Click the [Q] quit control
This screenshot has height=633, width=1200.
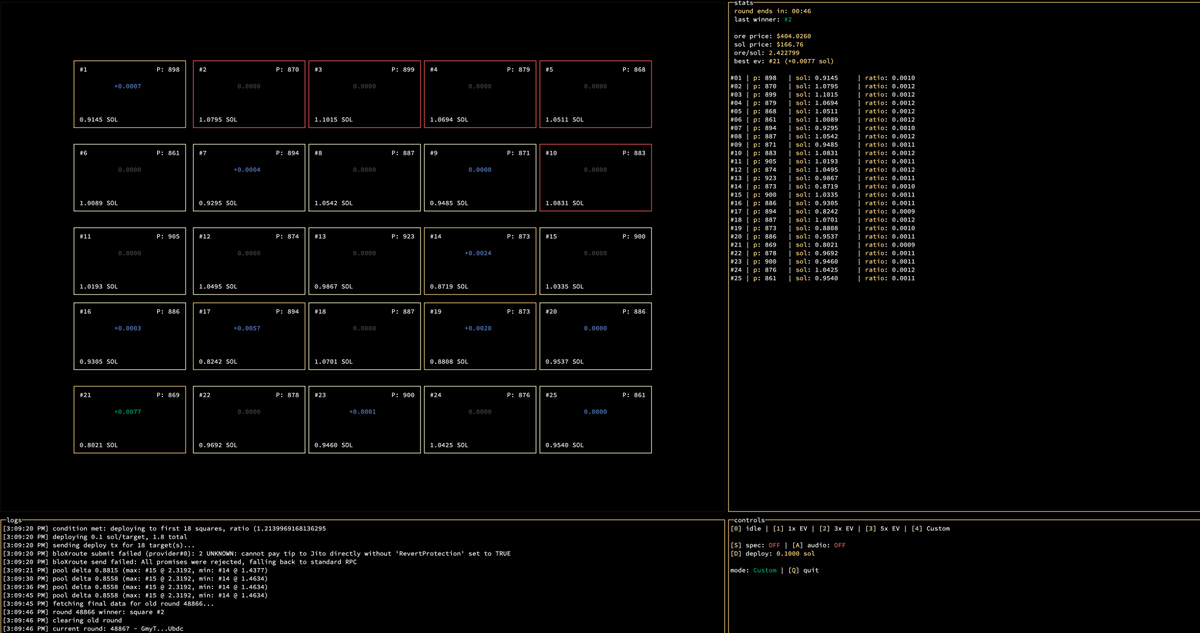(804, 570)
